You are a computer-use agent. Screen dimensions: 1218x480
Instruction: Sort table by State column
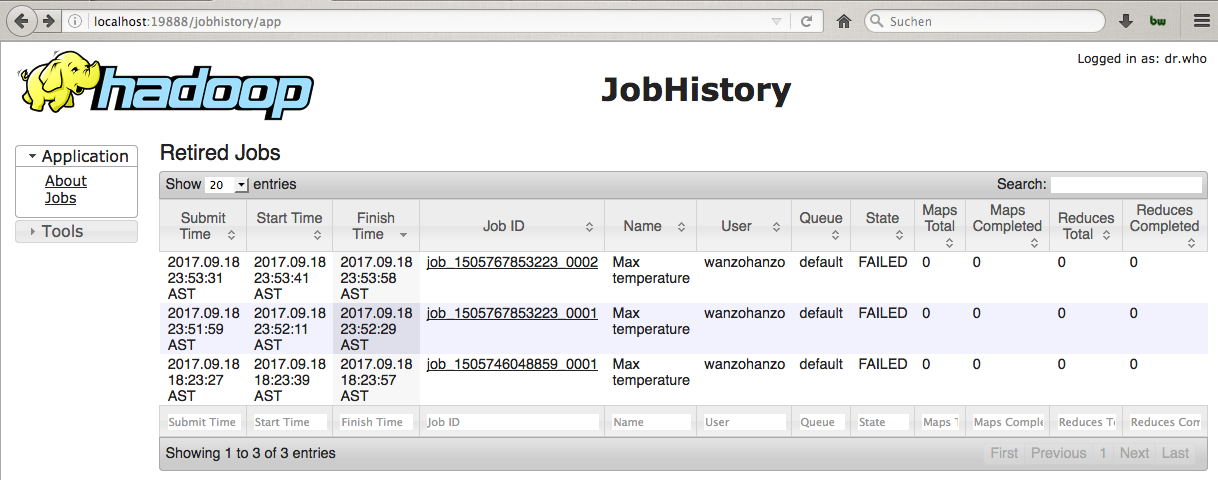click(x=882, y=226)
